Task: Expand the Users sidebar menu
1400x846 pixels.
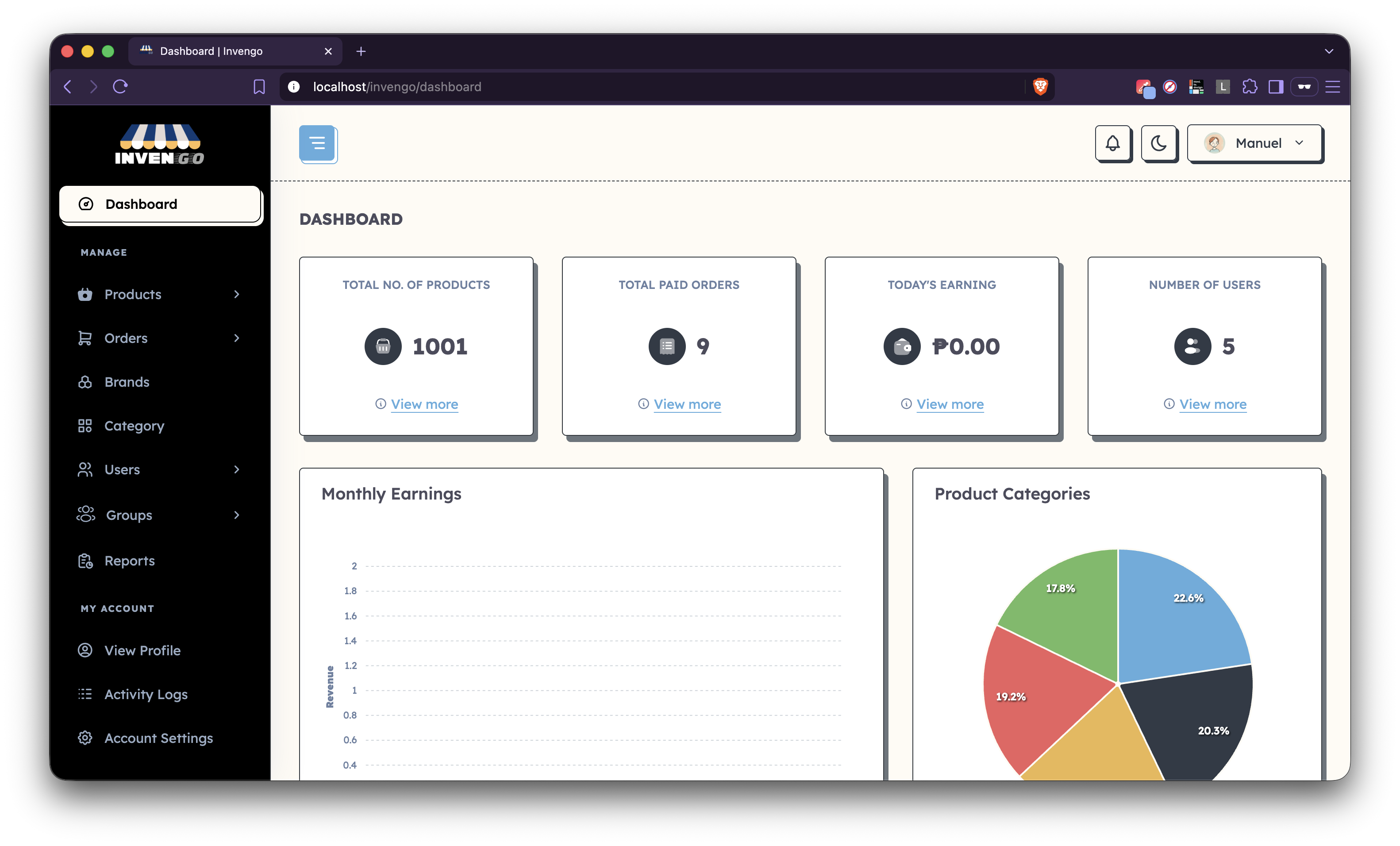Action: [x=160, y=469]
